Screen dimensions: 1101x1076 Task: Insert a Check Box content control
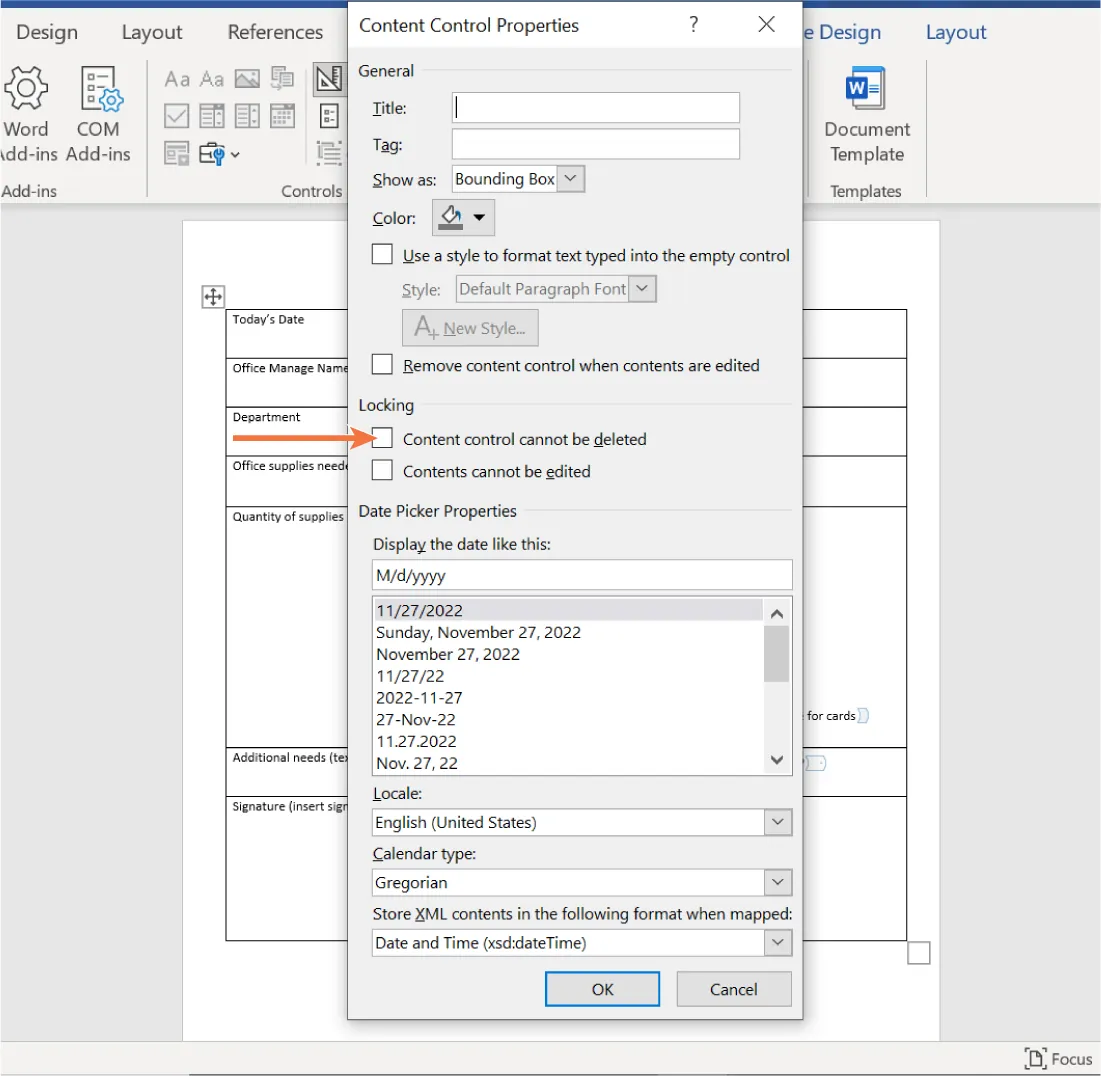176,115
